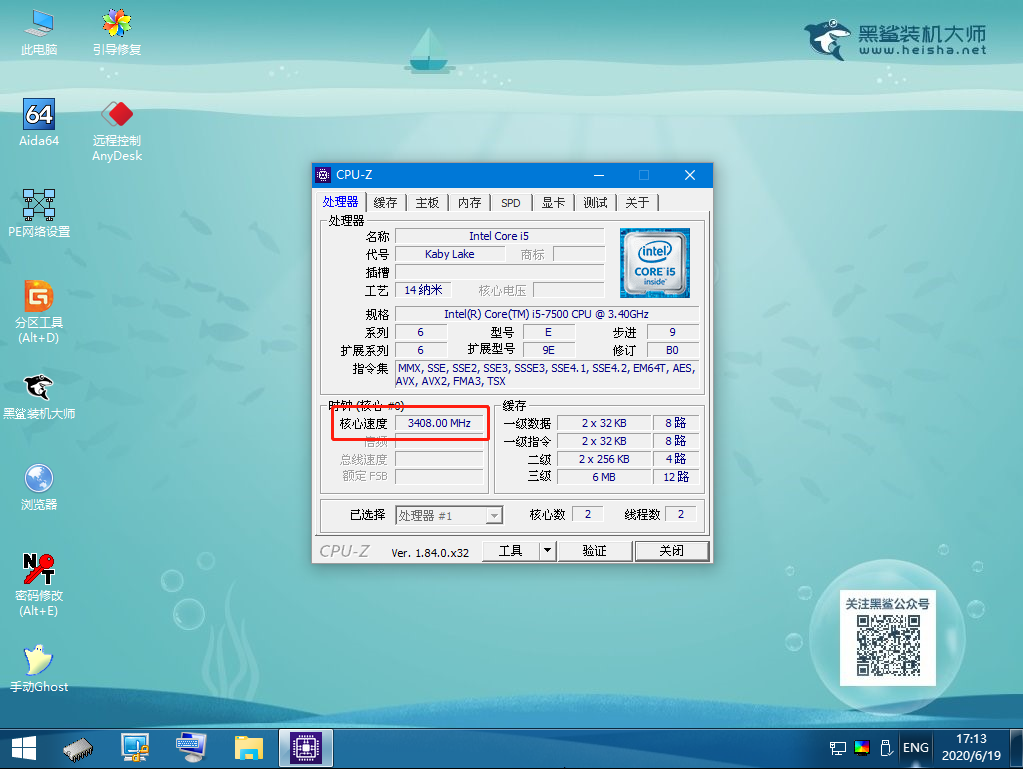Minimize the CPU-Z window
This screenshot has height=769, width=1023.
599,175
